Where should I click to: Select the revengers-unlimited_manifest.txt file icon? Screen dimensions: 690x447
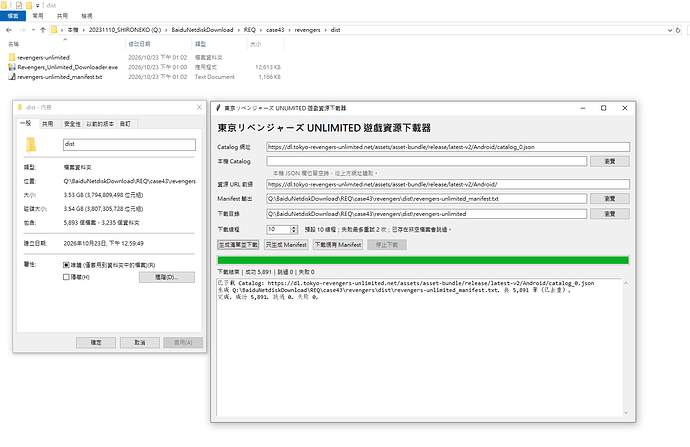coord(12,77)
